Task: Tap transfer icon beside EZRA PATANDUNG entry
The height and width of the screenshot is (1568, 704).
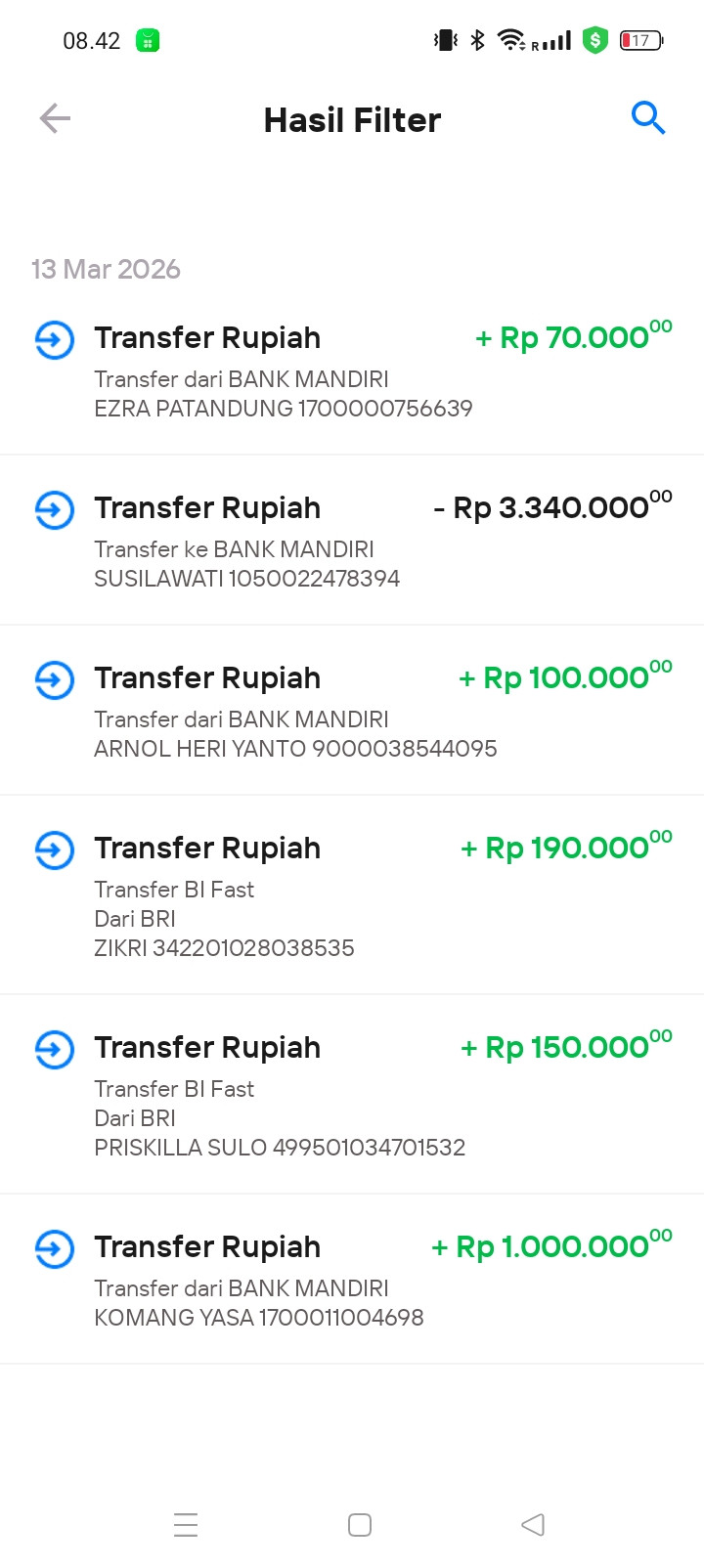Action: coord(55,340)
